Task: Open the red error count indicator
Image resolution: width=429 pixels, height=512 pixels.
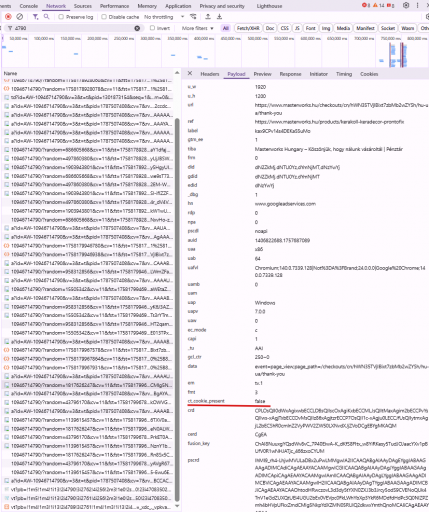Action: (366, 5)
